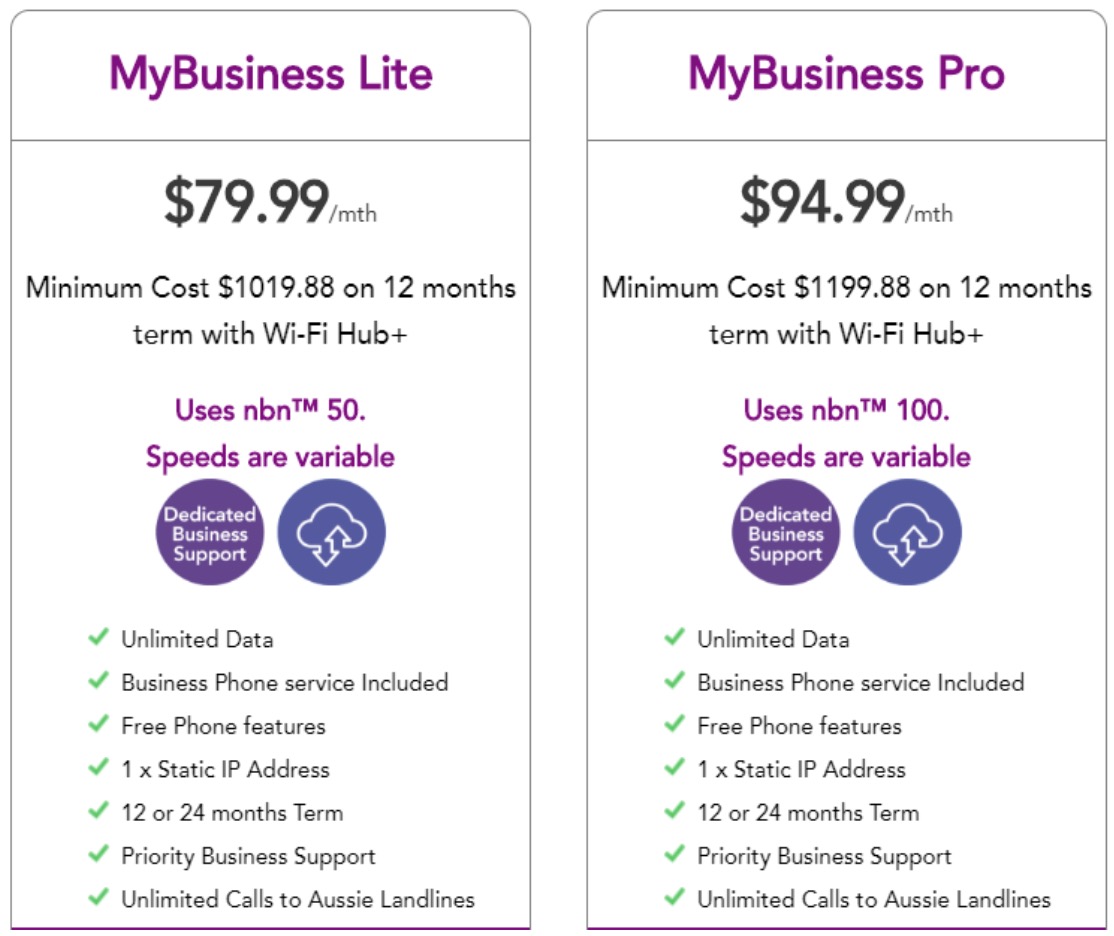Click 'Uses nbn 50' speed text
This screenshot has width=1114, height=936.
point(269,410)
